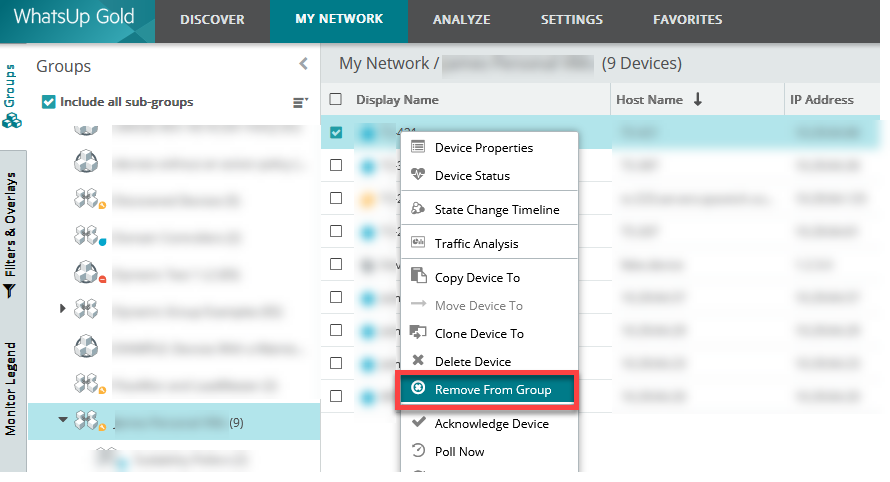890x482 pixels.
Task: Click the Copy Device To icon
Action: coord(418,275)
